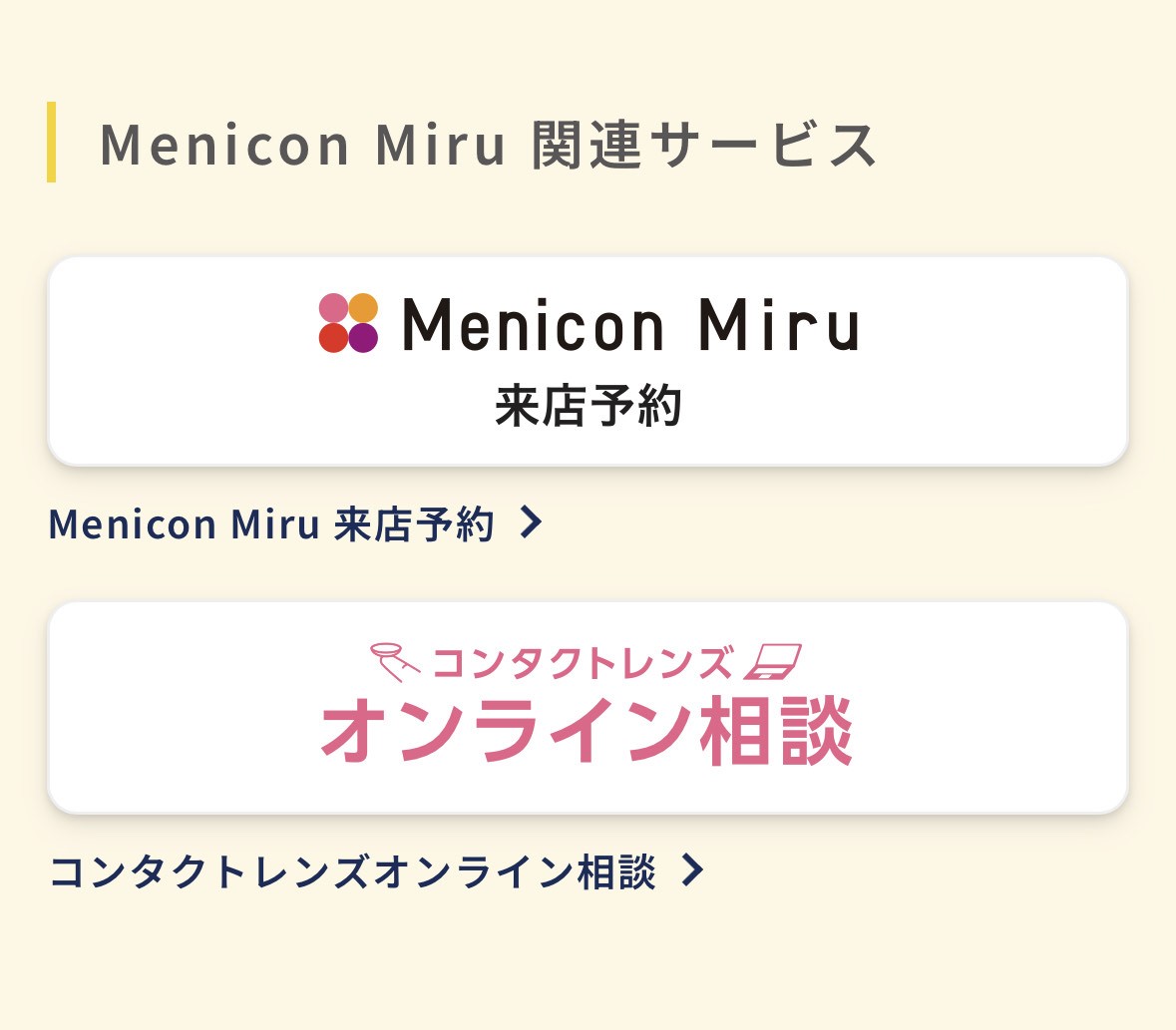Click the pink dot in the logo
1176x1030 pixels.
334,308
